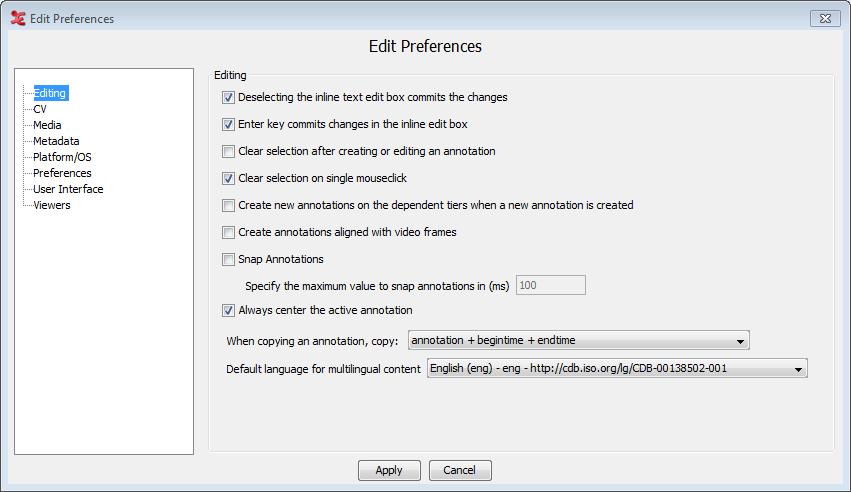
Task: Click the snap maximum value (ms) field
Action: click(550, 286)
